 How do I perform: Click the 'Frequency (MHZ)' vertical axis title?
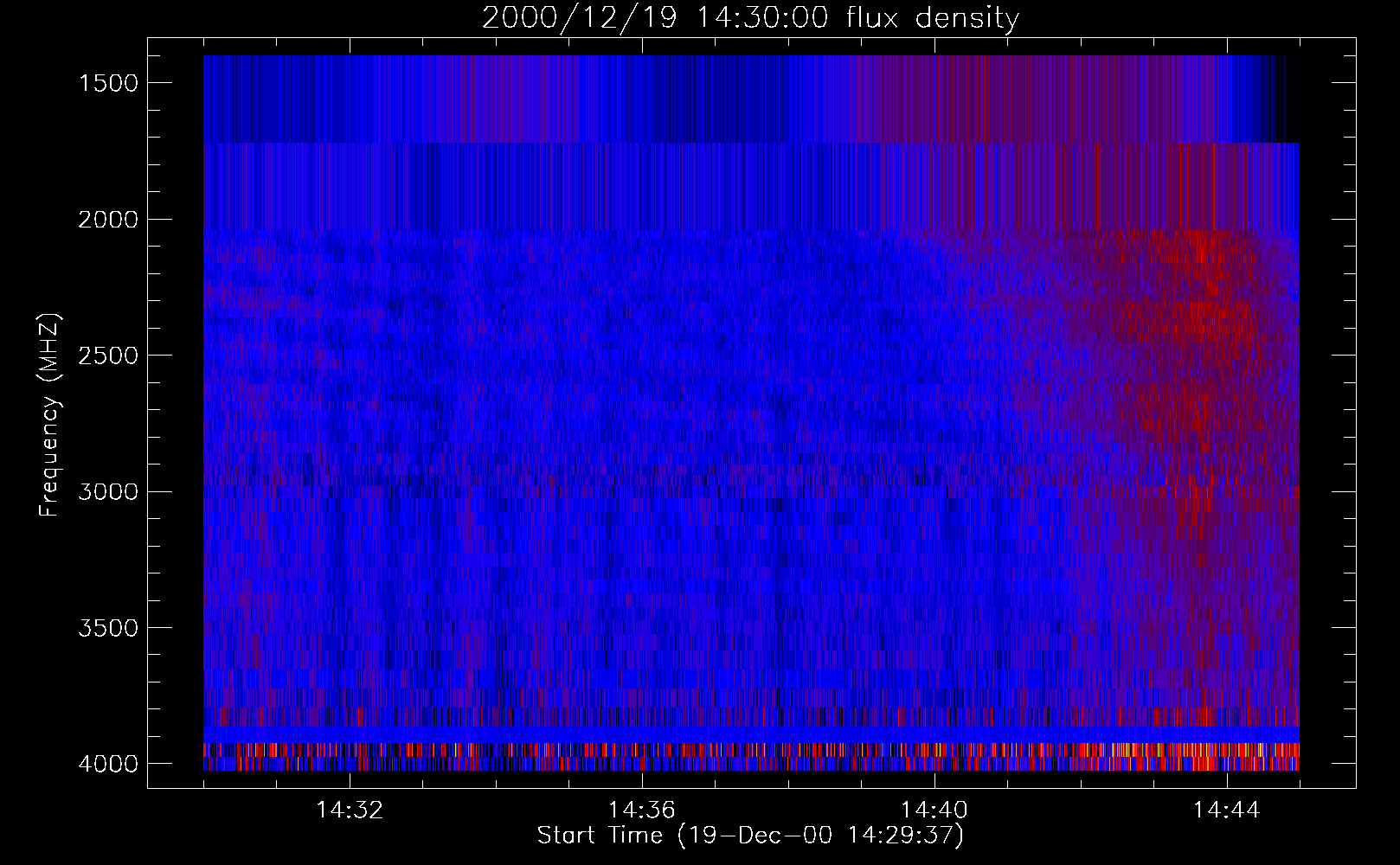pos(50,414)
